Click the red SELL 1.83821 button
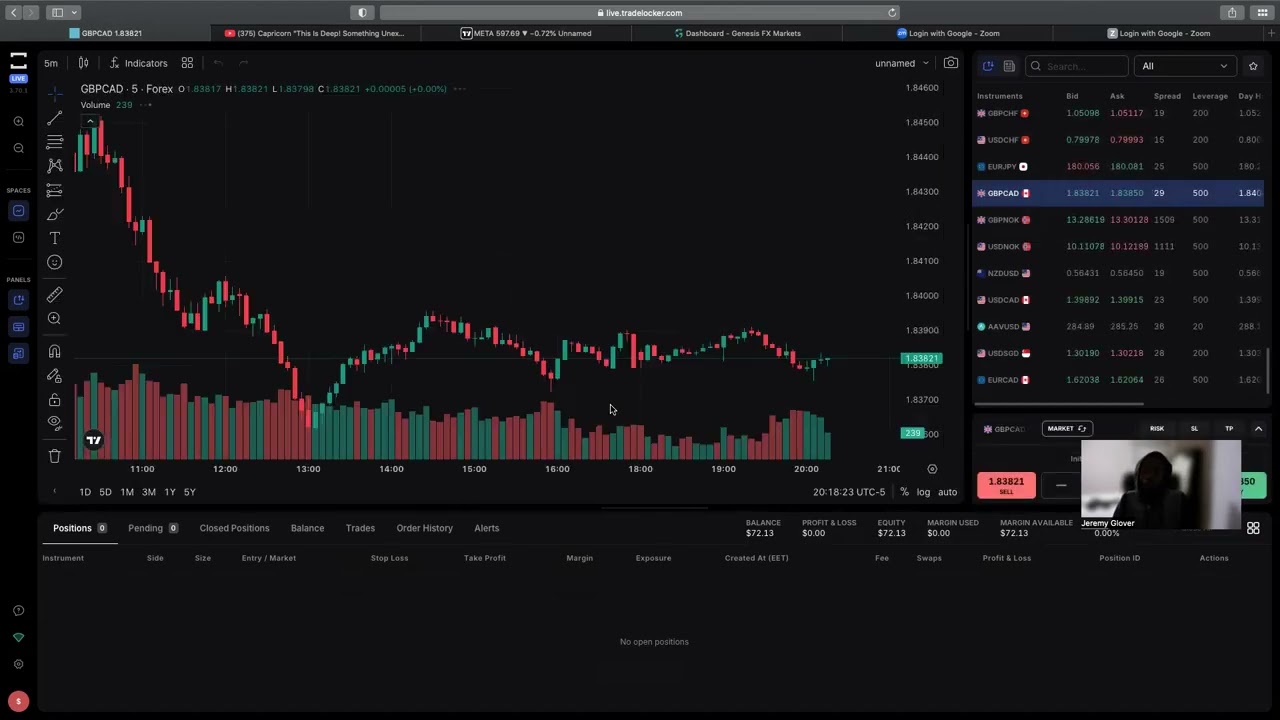 click(x=1006, y=485)
